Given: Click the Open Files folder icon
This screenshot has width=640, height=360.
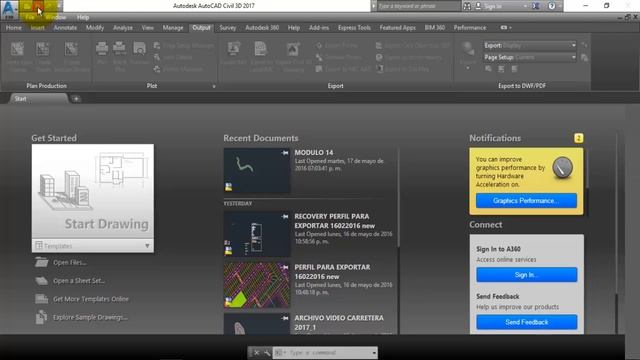Looking at the screenshot, I should pos(41,262).
